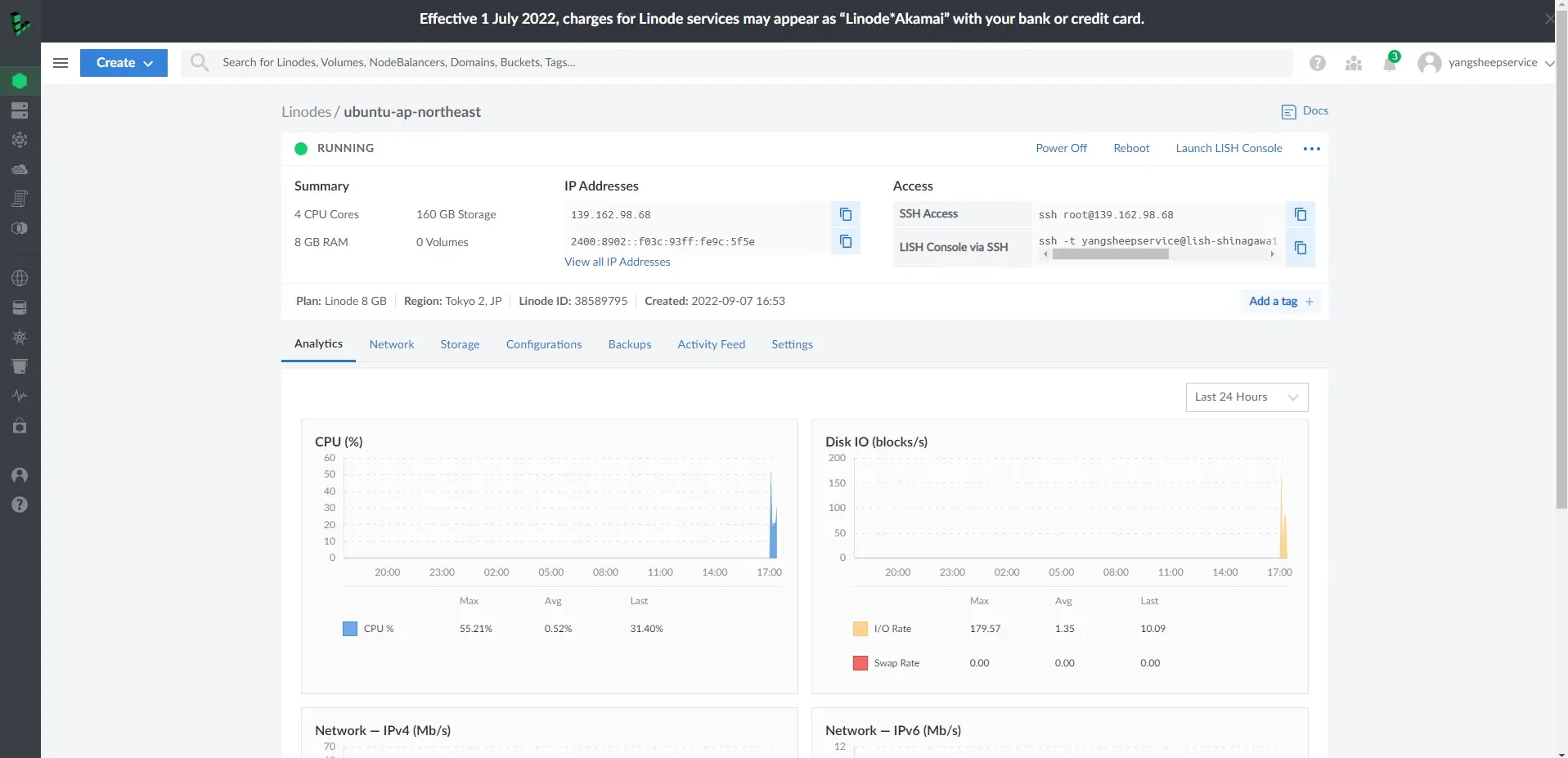Open Firewalls from the sidebar icon
The height and width of the screenshot is (758, 1568).
coord(20,169)
